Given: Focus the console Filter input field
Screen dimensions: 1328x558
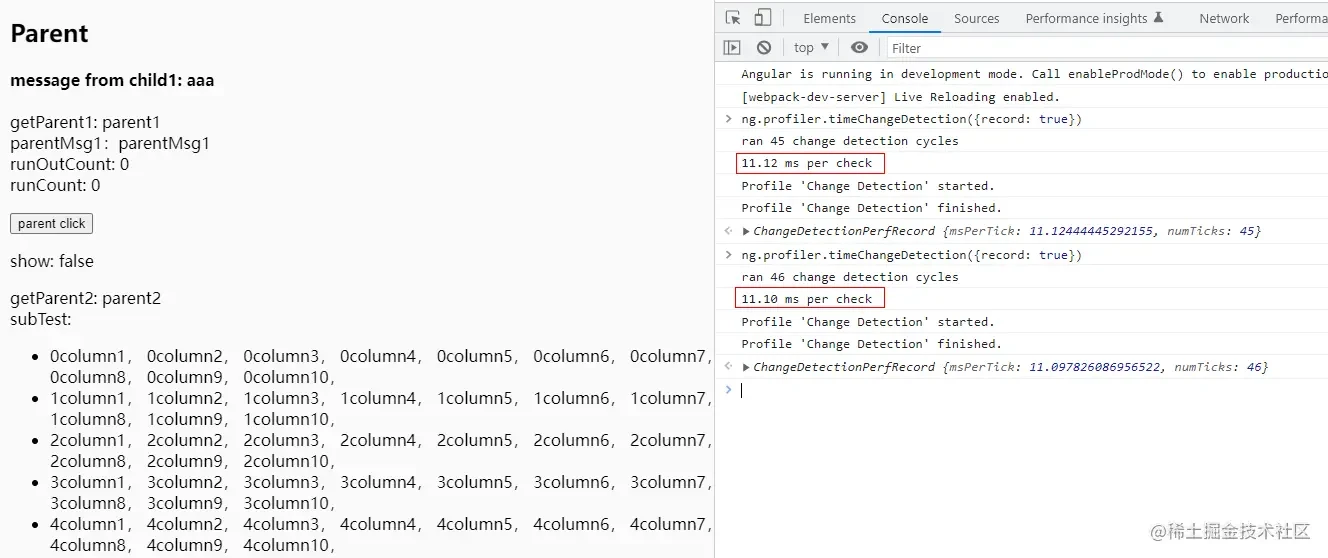Looking at the screenshot, I should (x=1105, y=48).
